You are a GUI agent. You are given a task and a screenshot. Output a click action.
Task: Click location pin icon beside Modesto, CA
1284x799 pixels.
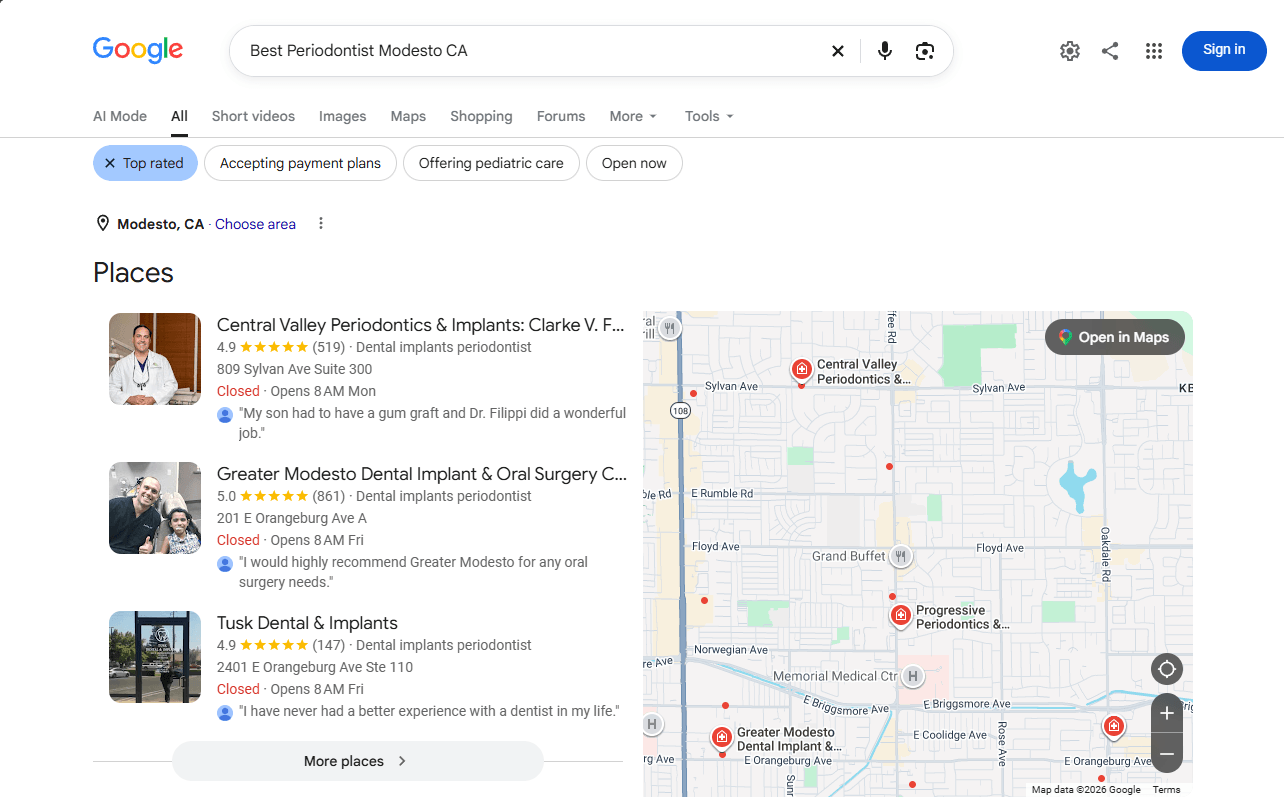(x=102, y=223)
